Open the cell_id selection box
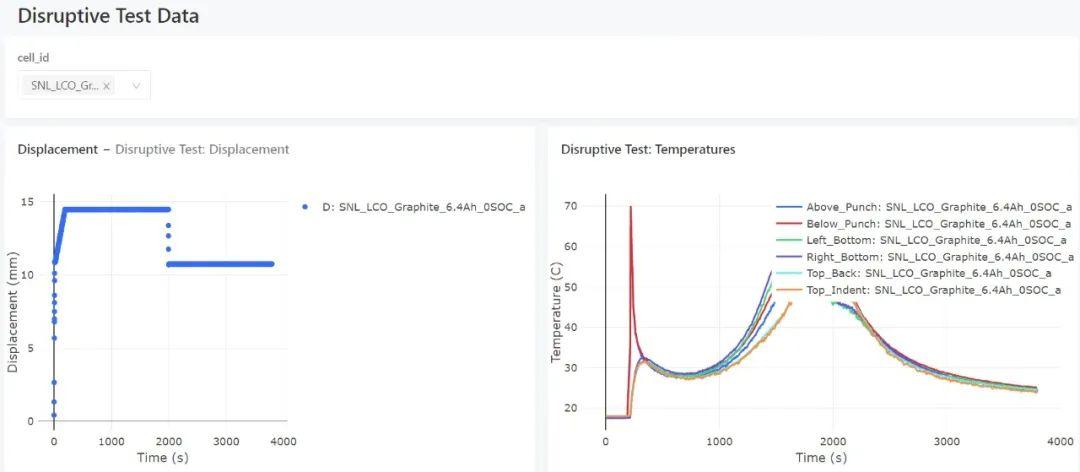The image size is (1080, 472). 84,85
